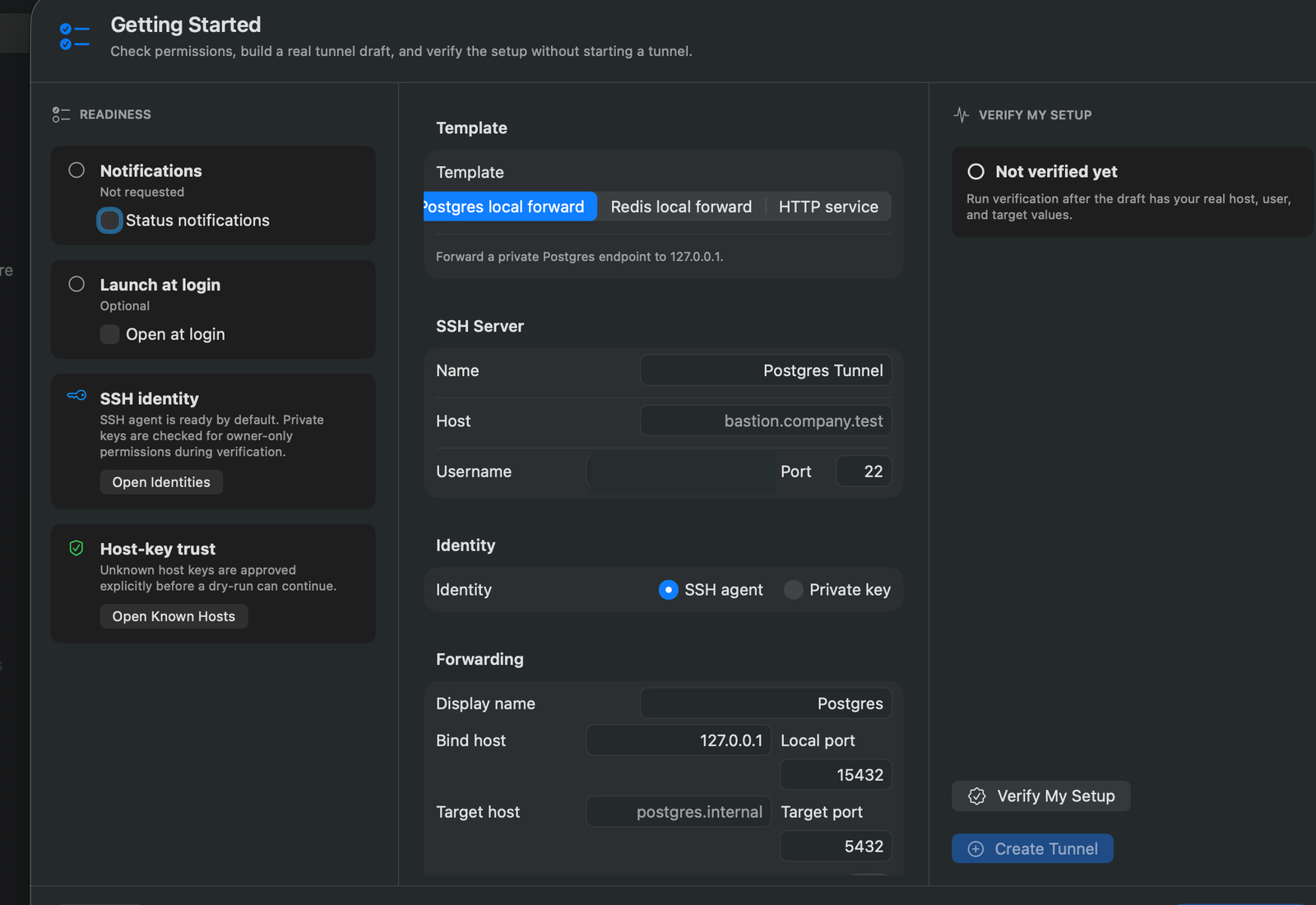Edit the Target host field postgres.internal

pyautogui.click(x=679, y=812)
